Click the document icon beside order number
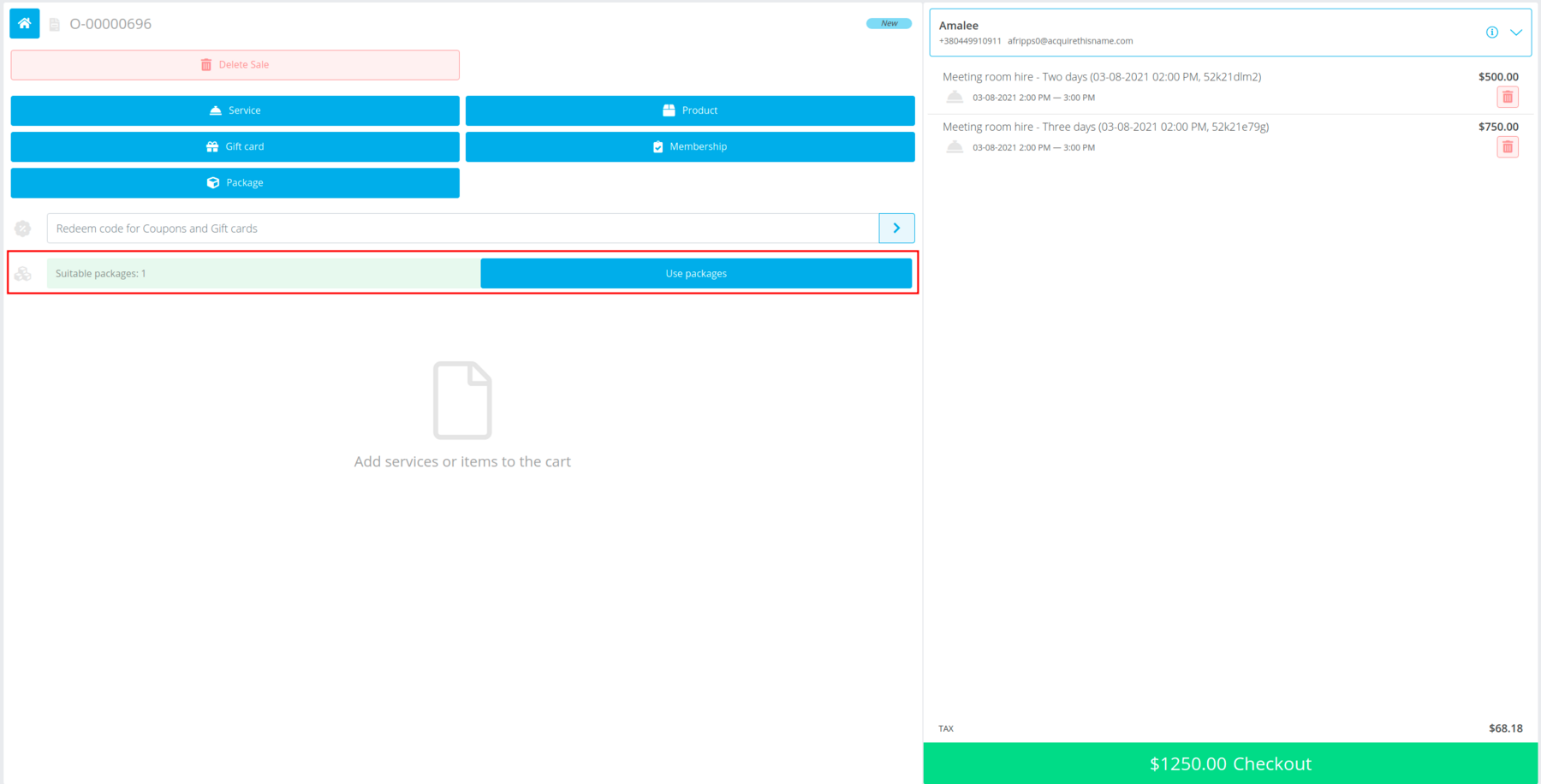This screenshot has width=1541, height=784. [55, 25]
